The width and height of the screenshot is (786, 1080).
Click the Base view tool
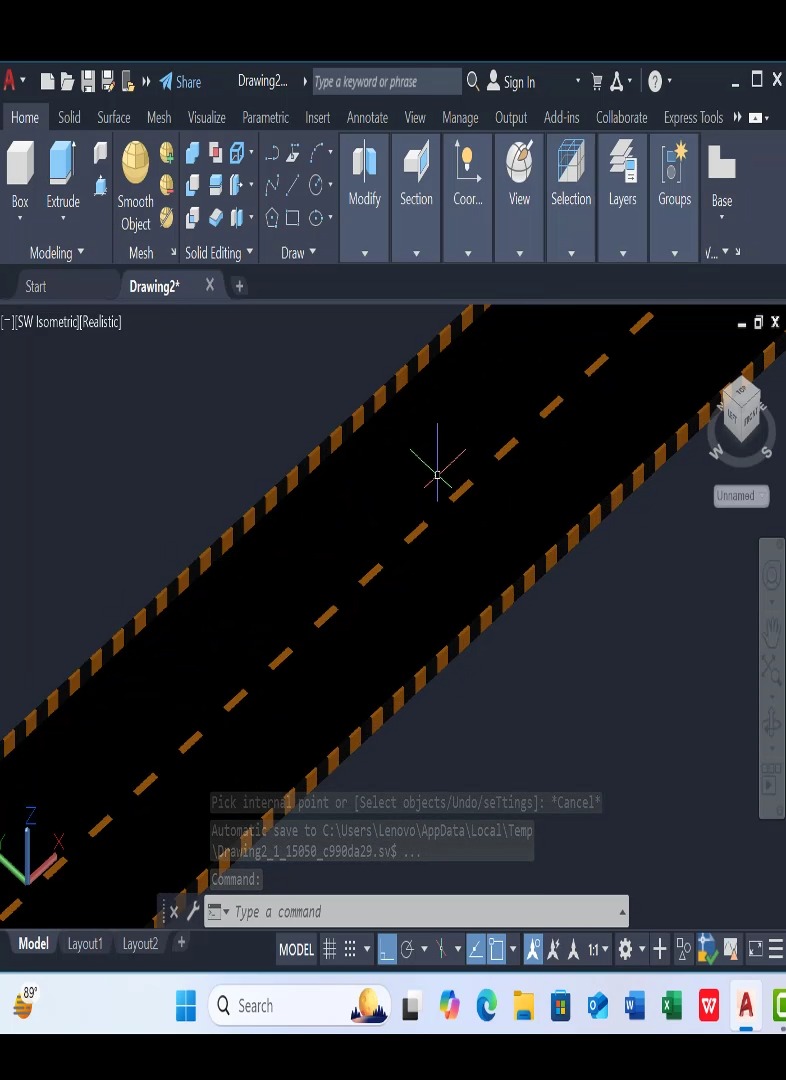[722, 164]
